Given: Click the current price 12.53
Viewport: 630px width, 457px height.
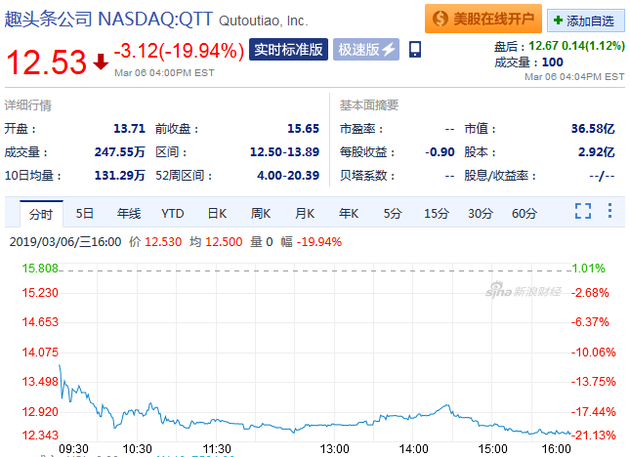Looking at the screenshot, I should pyautogui.click(x=46, y=62).
